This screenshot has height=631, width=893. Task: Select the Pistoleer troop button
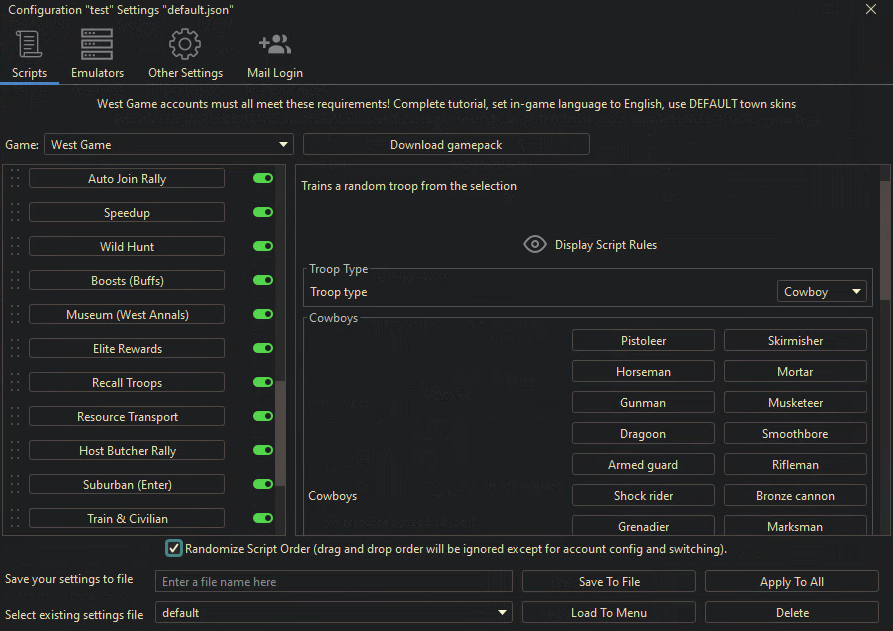coord(643,341)
